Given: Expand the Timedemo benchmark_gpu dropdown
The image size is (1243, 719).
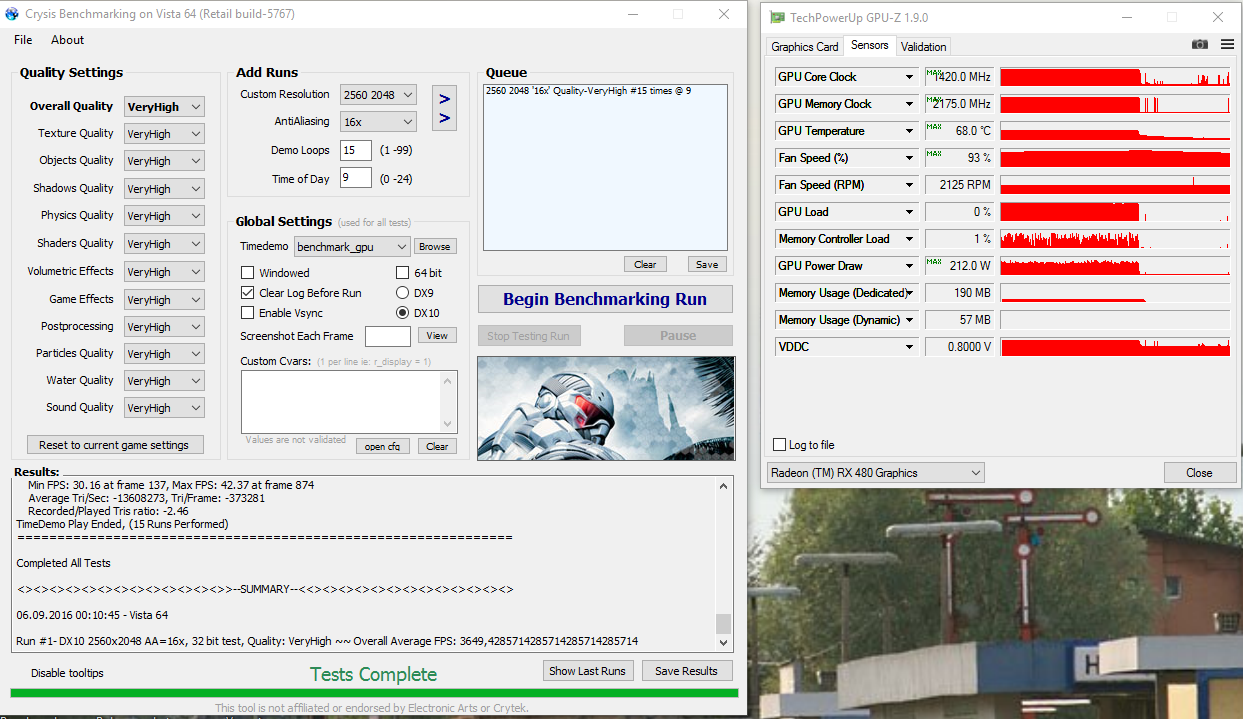Looking at the screenshot, I should click(x=352, y=247).
